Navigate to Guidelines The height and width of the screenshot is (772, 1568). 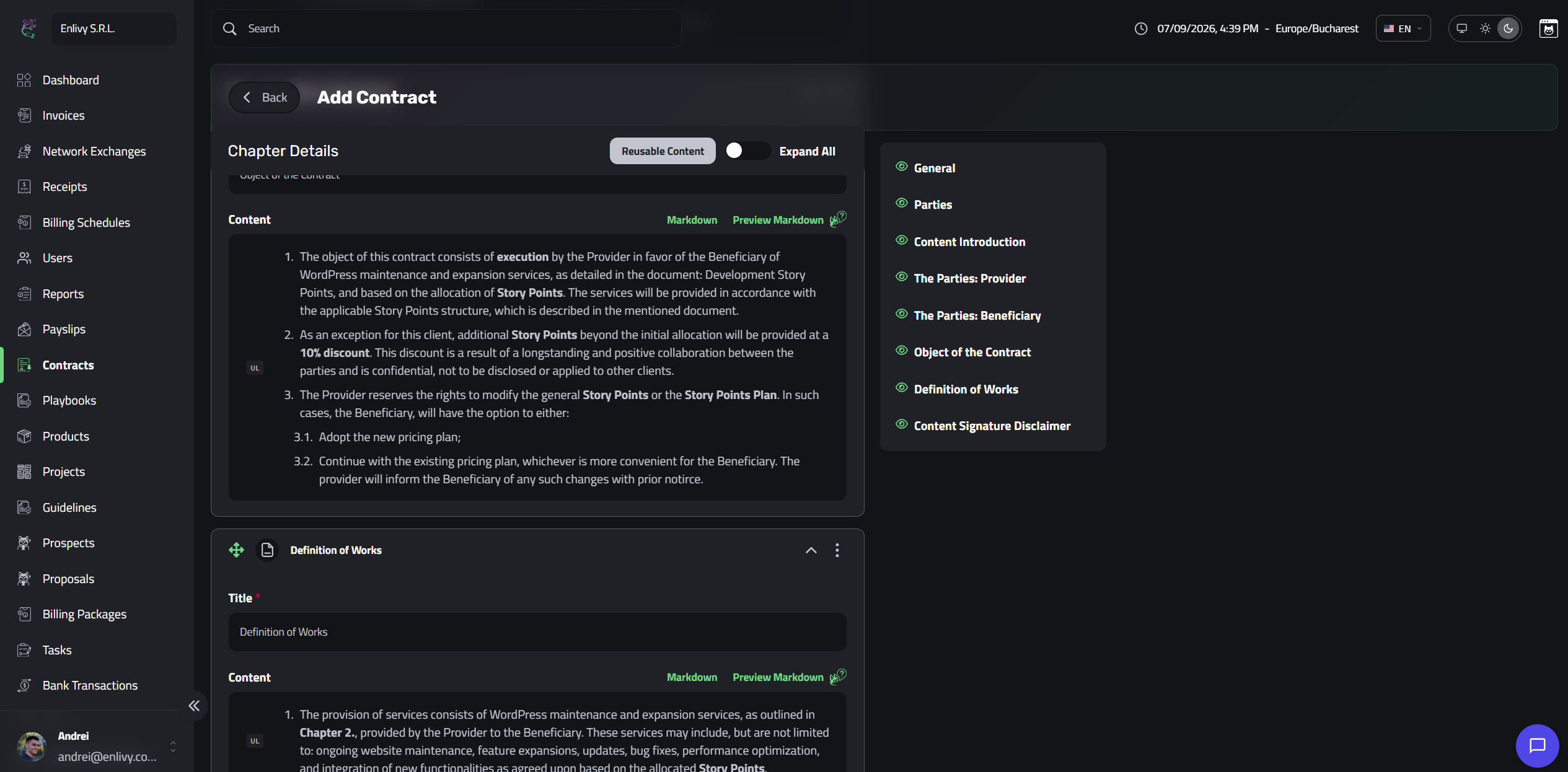(x=69, y=507)
